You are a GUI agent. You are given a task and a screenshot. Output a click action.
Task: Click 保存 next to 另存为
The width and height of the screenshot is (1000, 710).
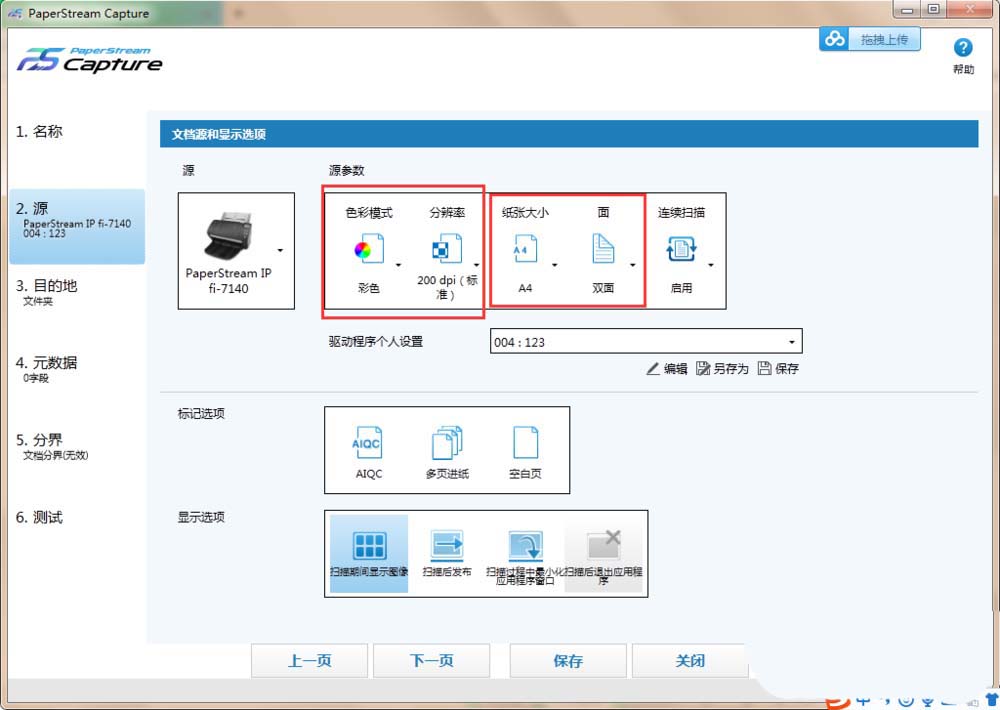778,369
